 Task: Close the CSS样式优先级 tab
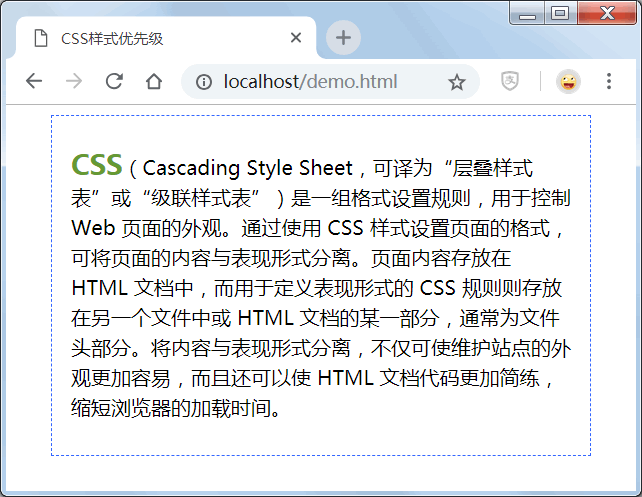[x=295, y=39]
